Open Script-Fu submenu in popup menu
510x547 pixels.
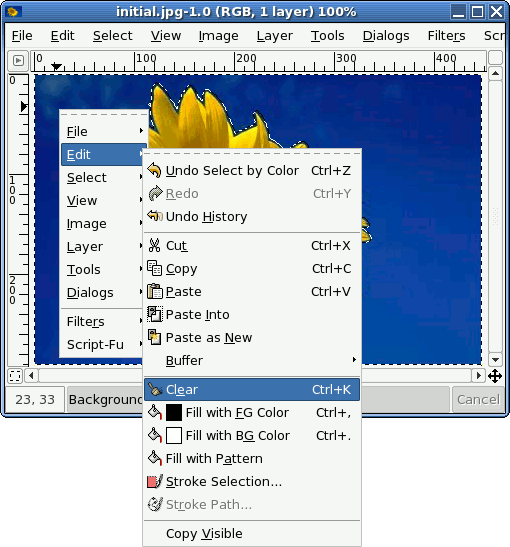[102, 344]
